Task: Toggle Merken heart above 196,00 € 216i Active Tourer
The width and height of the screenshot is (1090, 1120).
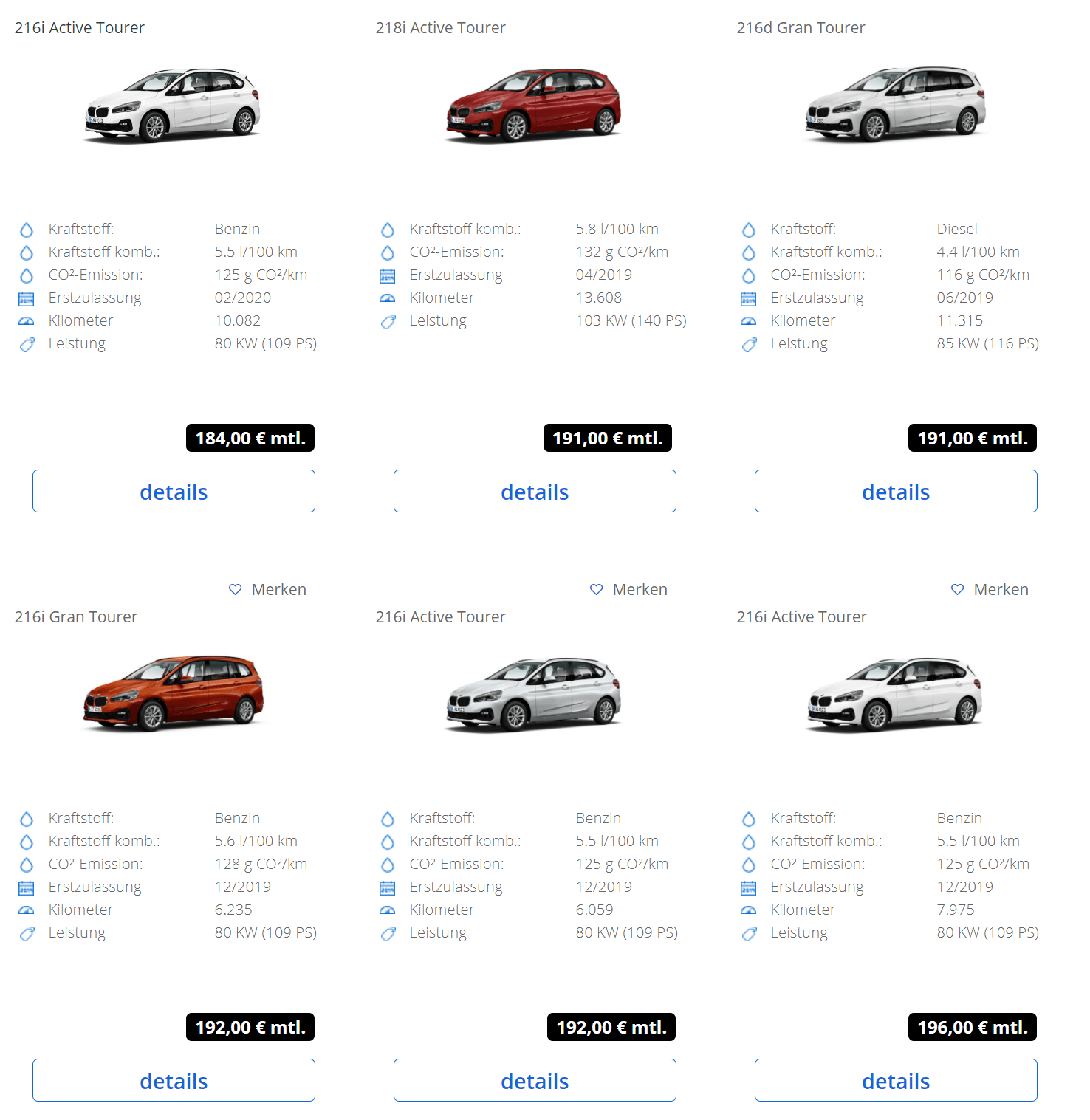Action: 958,589
